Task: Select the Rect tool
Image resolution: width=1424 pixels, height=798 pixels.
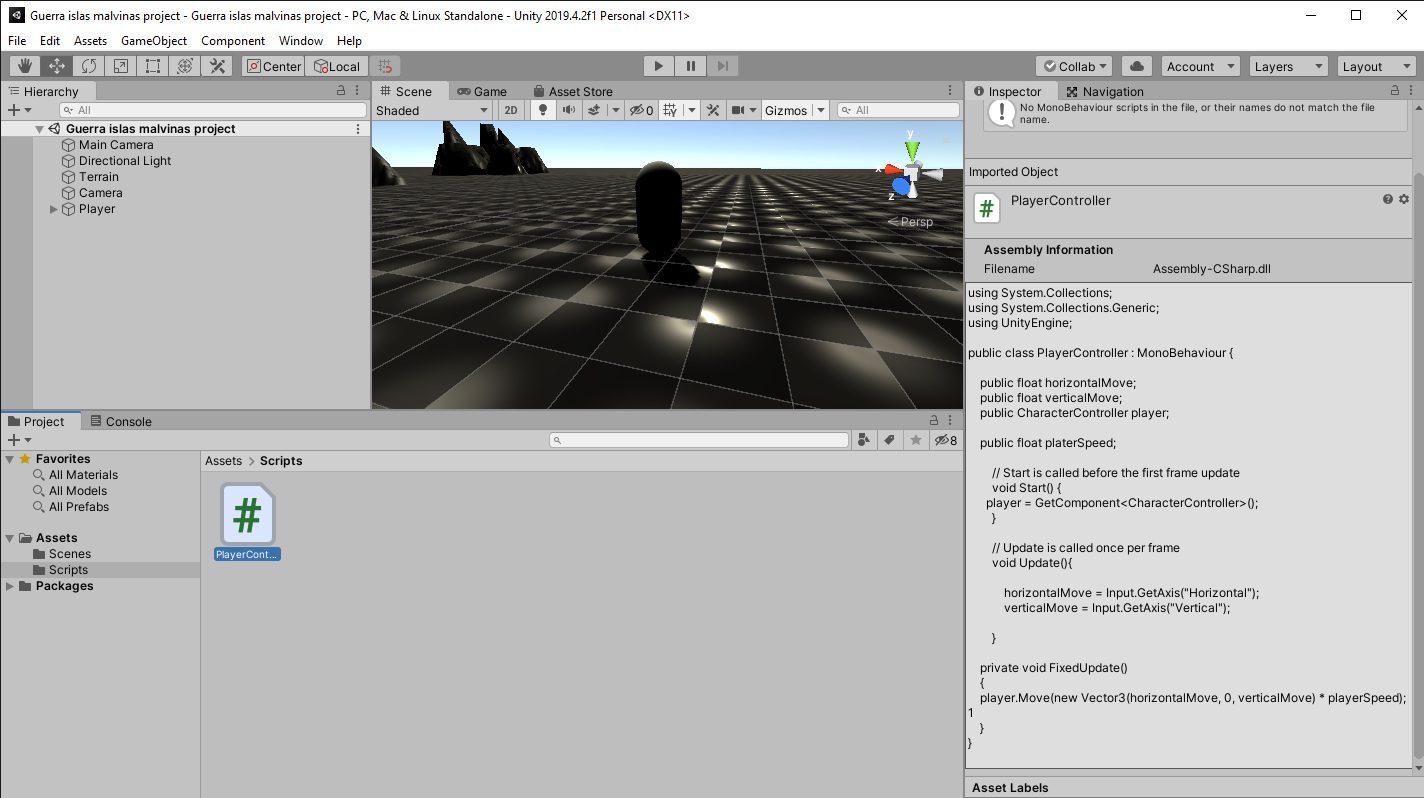Action: pos(152,66)
